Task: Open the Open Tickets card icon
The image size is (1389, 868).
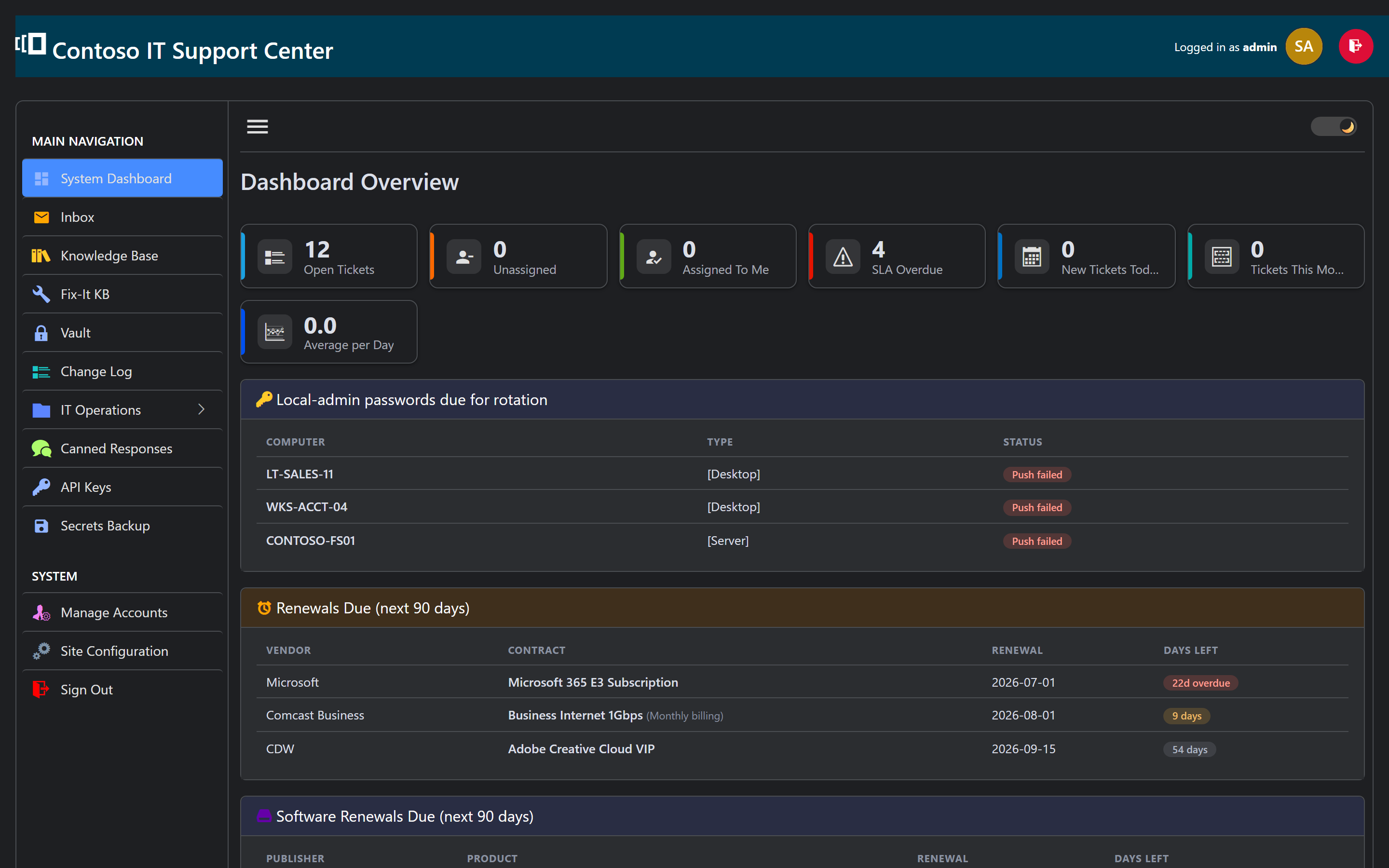Action: point(274,257)
